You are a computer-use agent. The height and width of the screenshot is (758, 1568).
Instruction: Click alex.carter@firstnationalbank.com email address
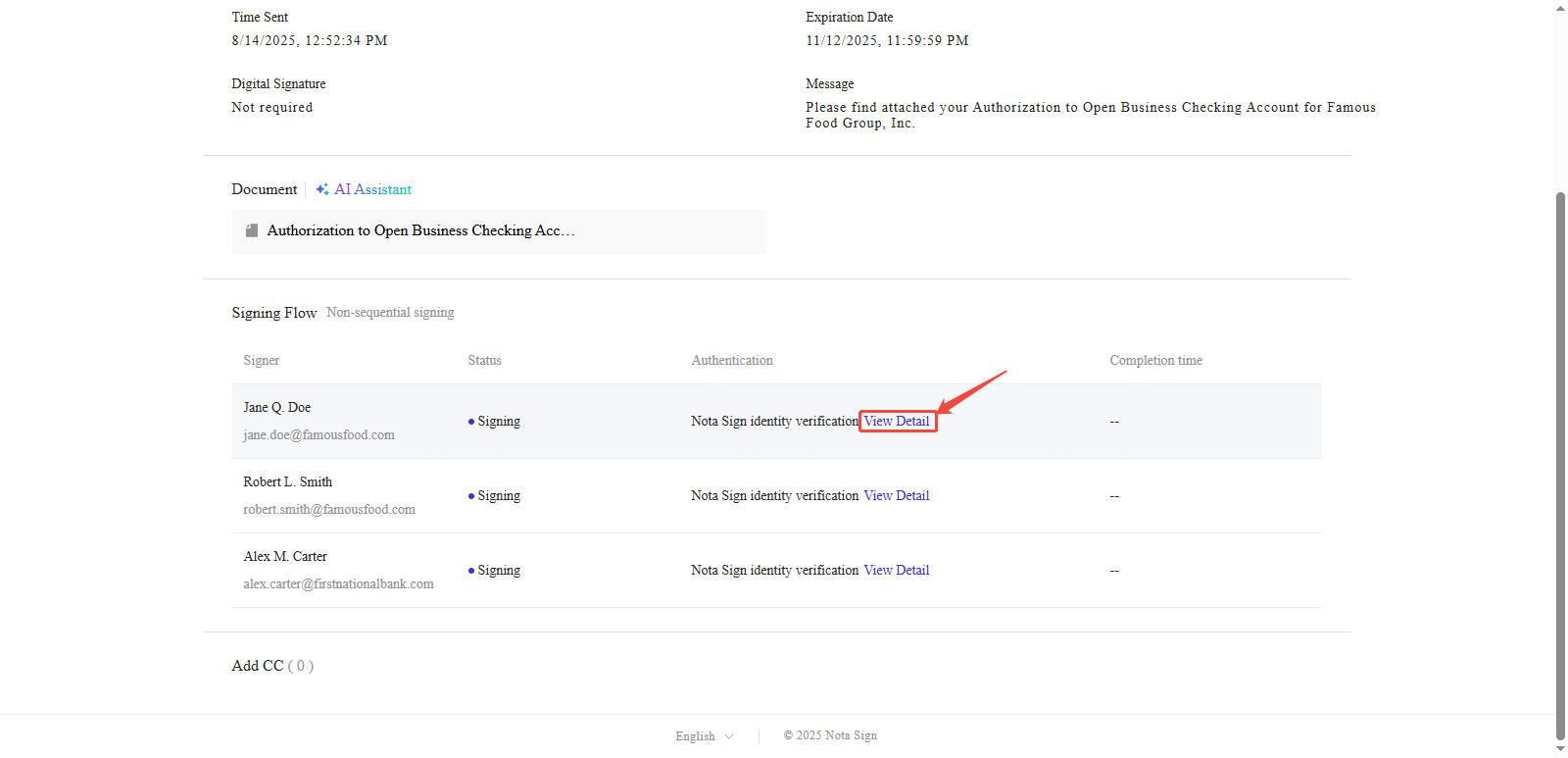pyautogui.click(x=338, y=584)
